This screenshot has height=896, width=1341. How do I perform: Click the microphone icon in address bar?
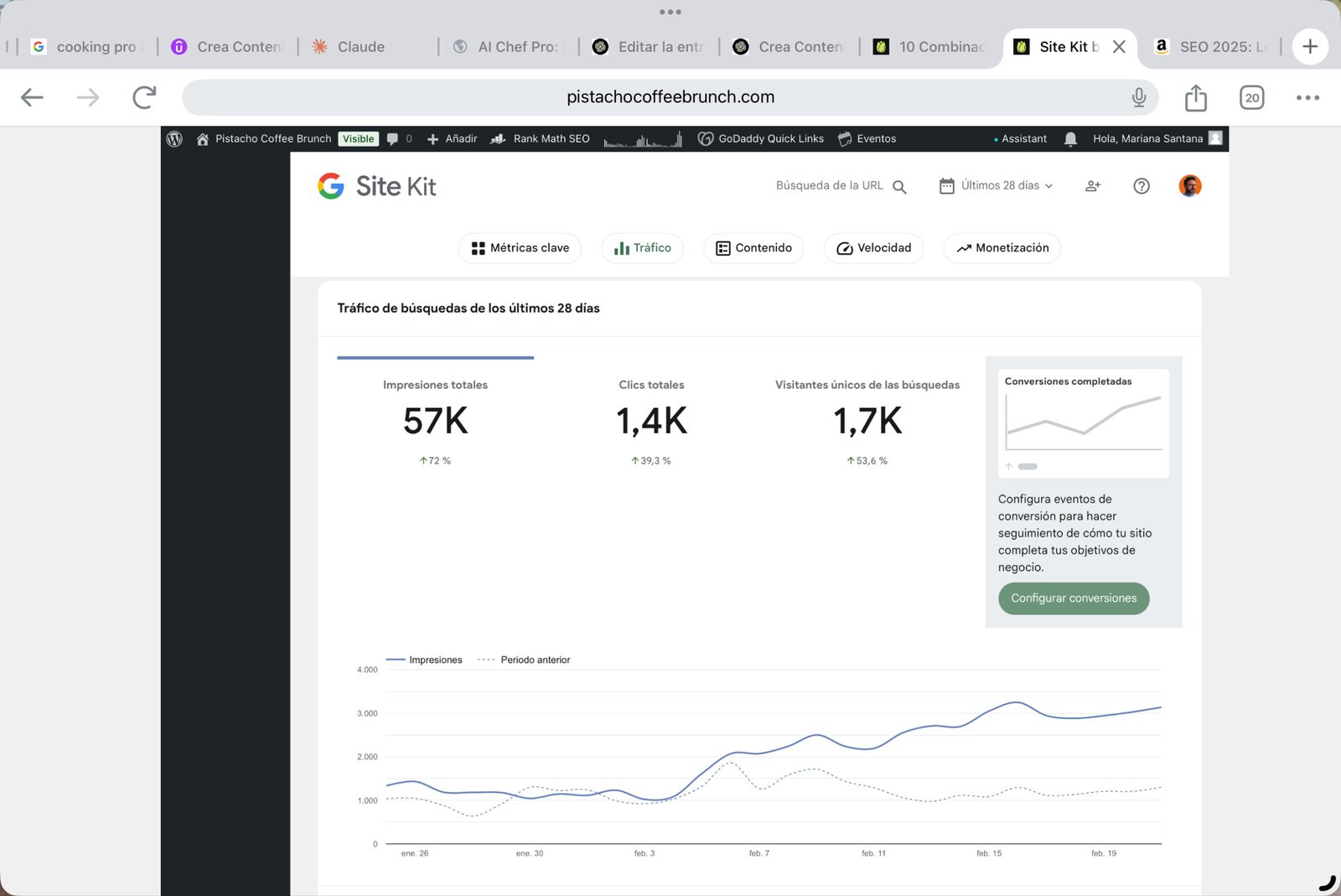click(1139, 97)
